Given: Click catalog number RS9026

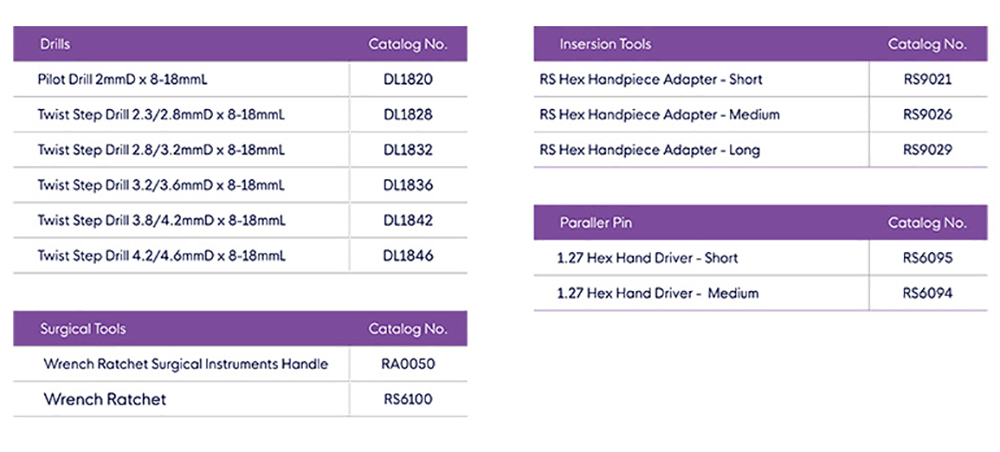Looking at the screenshot, I should (x=927, y=115).
